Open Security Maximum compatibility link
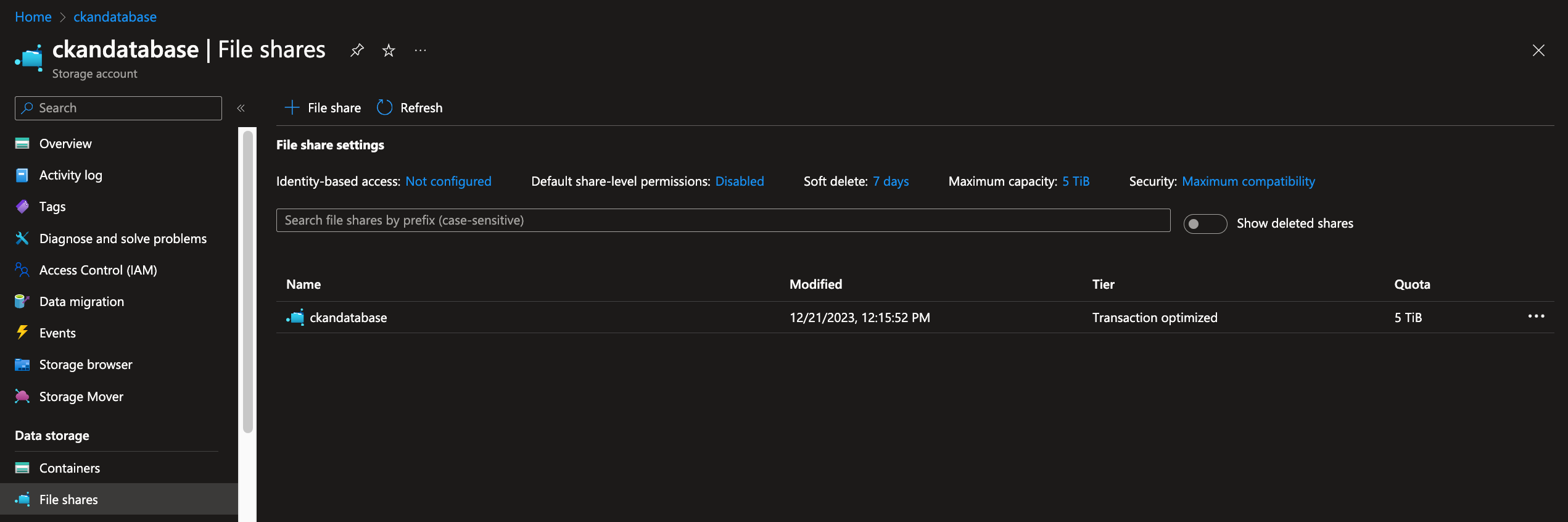The width and height of the screenshot is (1568, 522). 1248,181
